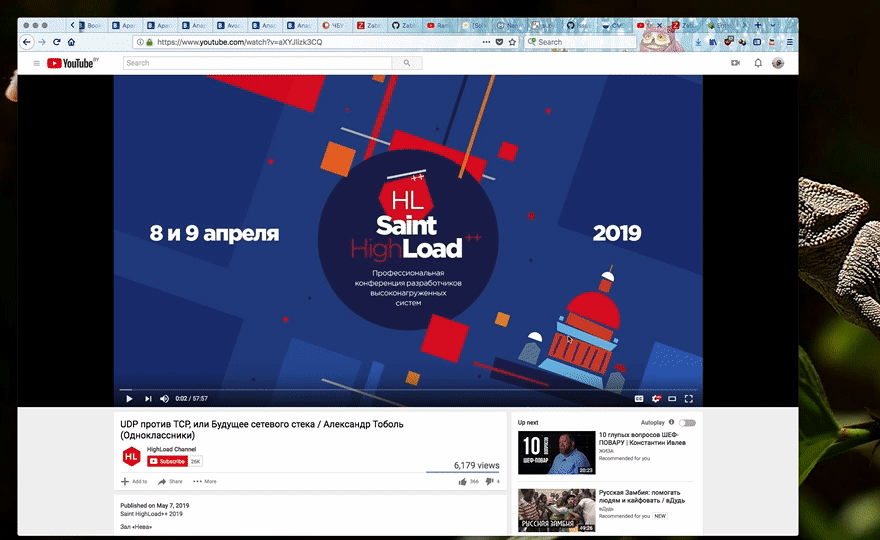The image size is (880, 540).
Task: Show Autoplay info icon
Action: click(x=671, y=422)
